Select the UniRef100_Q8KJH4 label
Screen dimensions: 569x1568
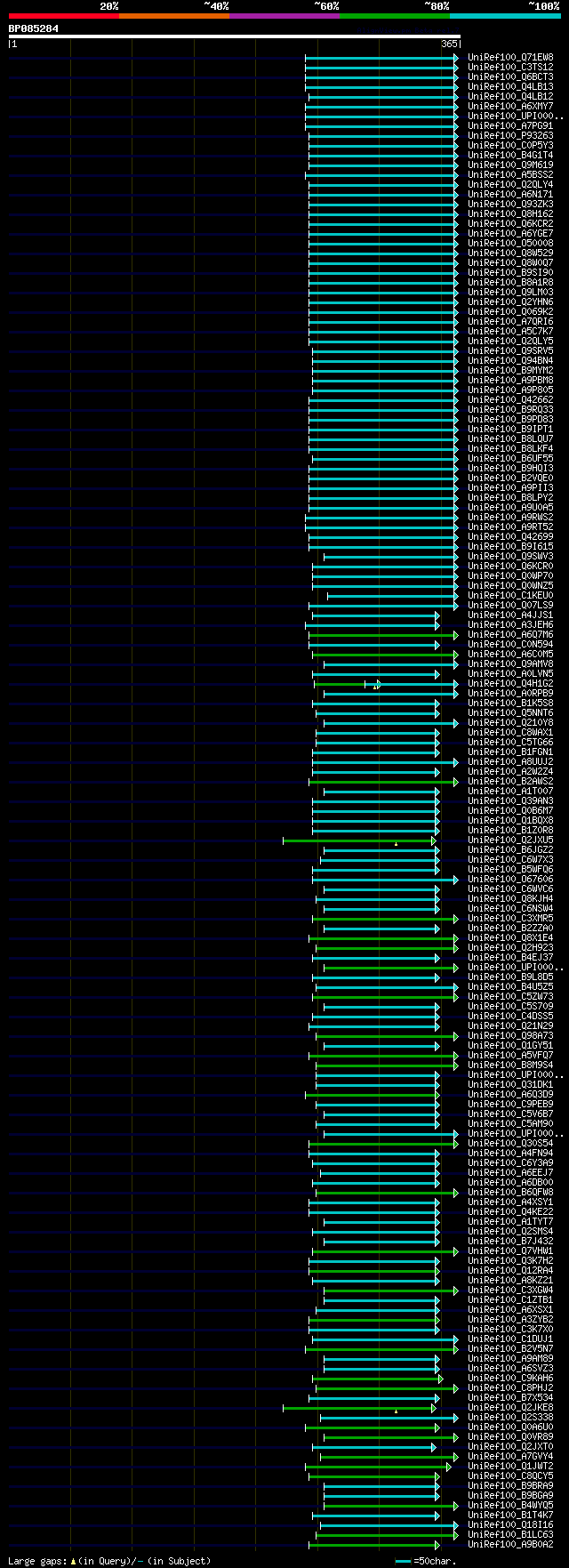510,898
